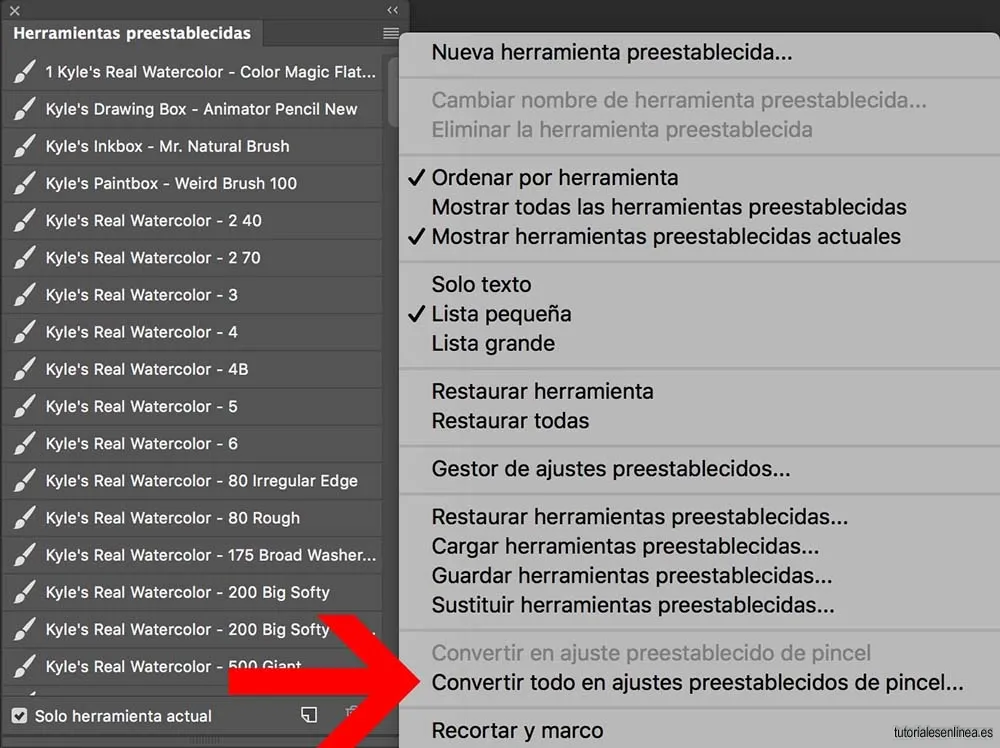Select preset Kyle's Real Watercolor - 80 Irregular Edge
The height and width of the screenshot is (748, 1000).
click(193, 481)
